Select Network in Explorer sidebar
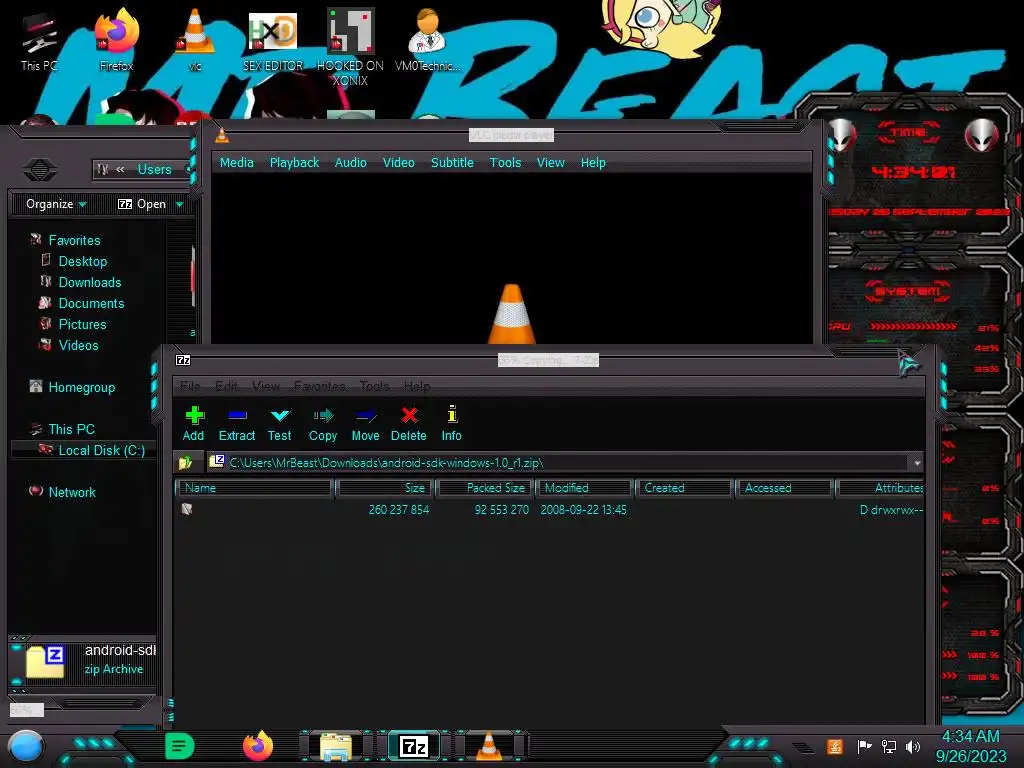The width and height of the screenshot is (1024, 768). (x=72, y=492)
